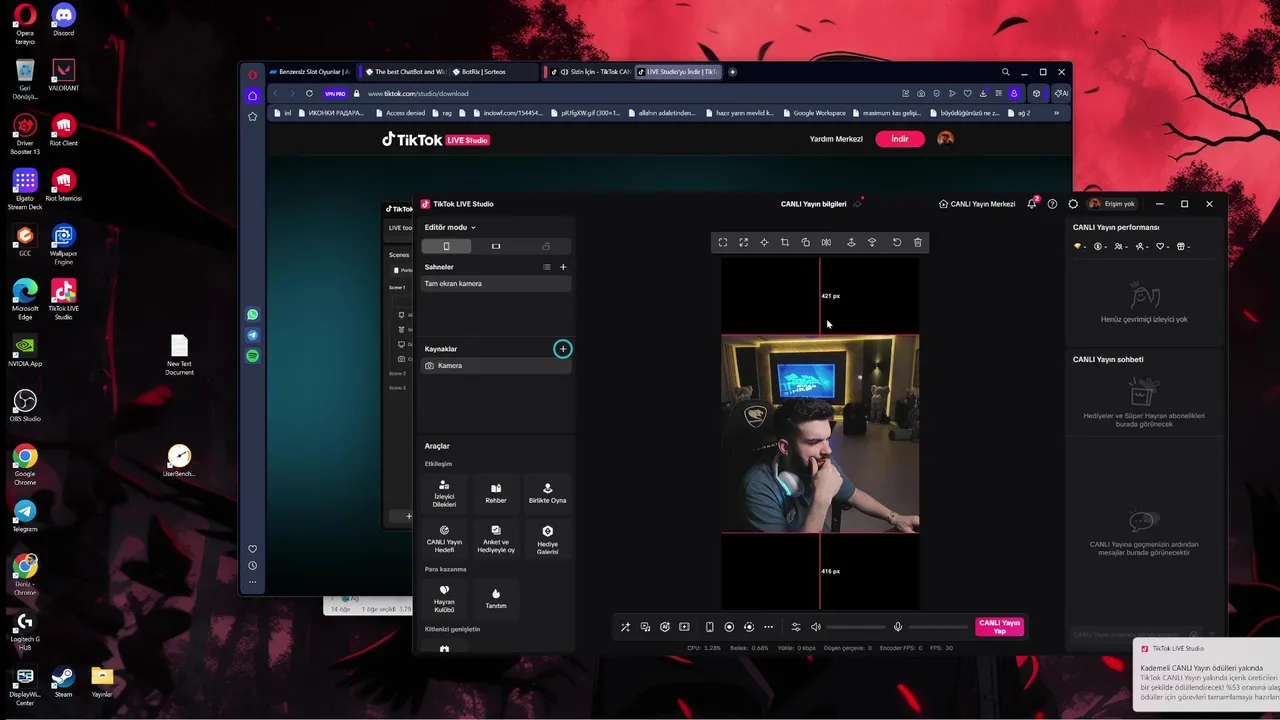
Task: Mute the microphone icon
Action: 898,627
